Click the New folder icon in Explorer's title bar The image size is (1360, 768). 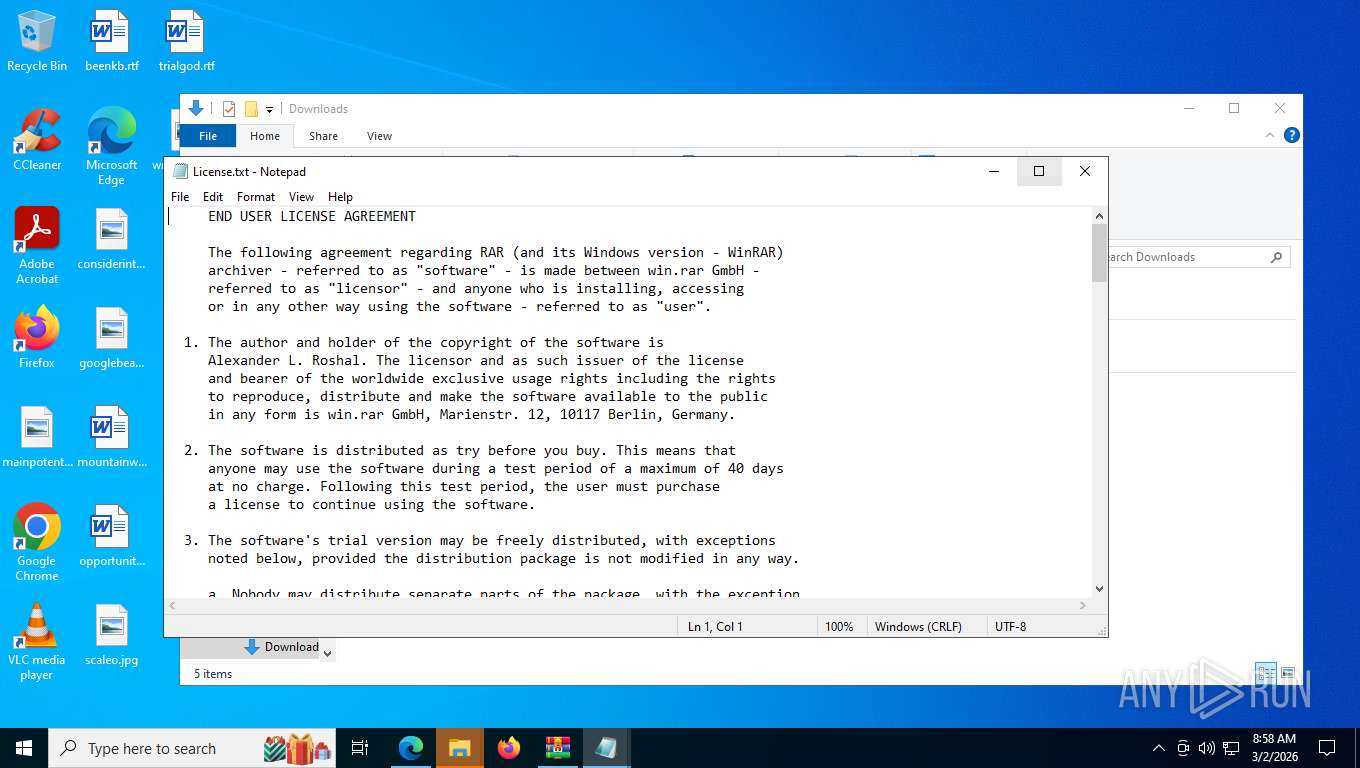pos(251,109)
